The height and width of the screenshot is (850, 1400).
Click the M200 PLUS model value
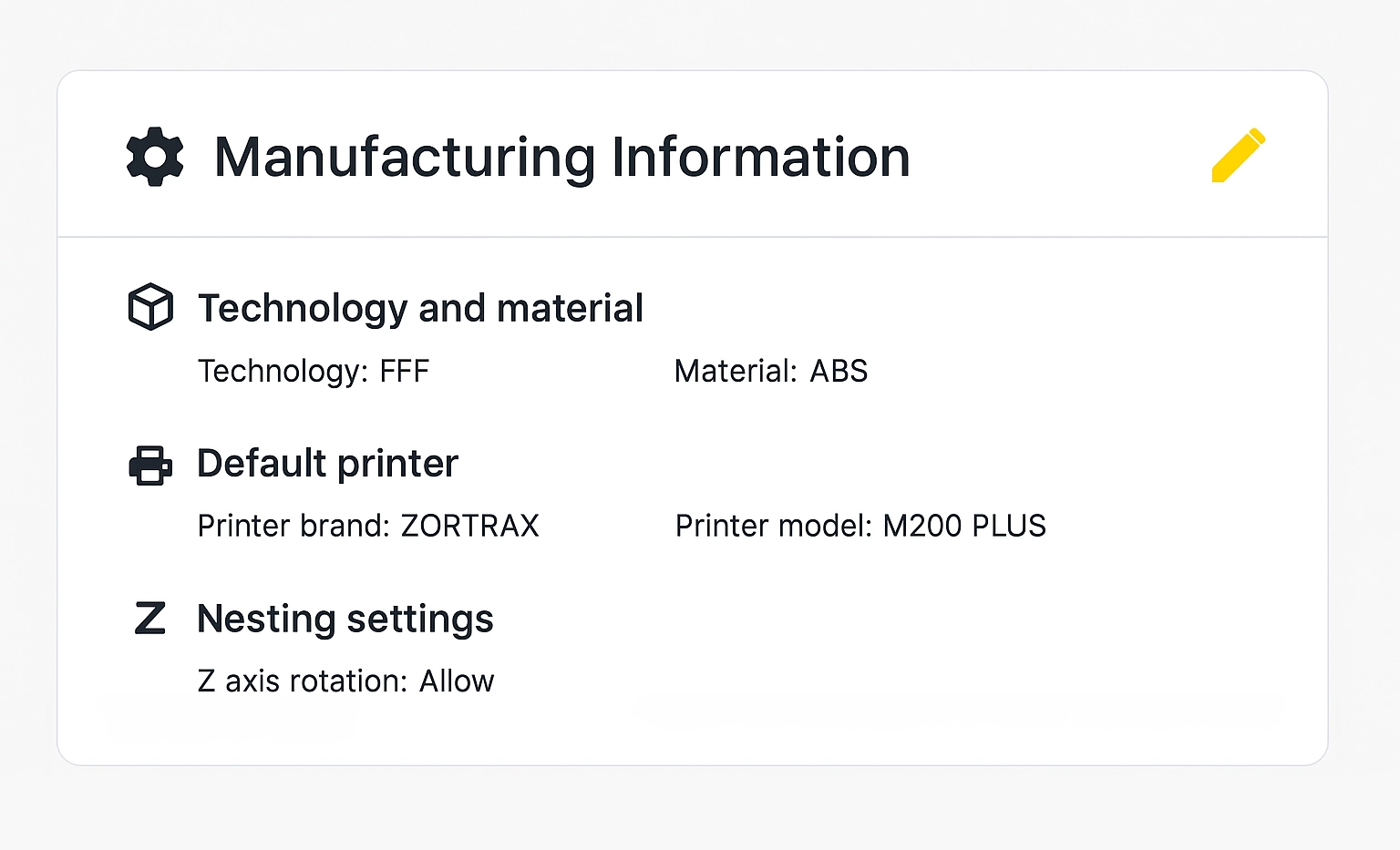click(964, 526)
